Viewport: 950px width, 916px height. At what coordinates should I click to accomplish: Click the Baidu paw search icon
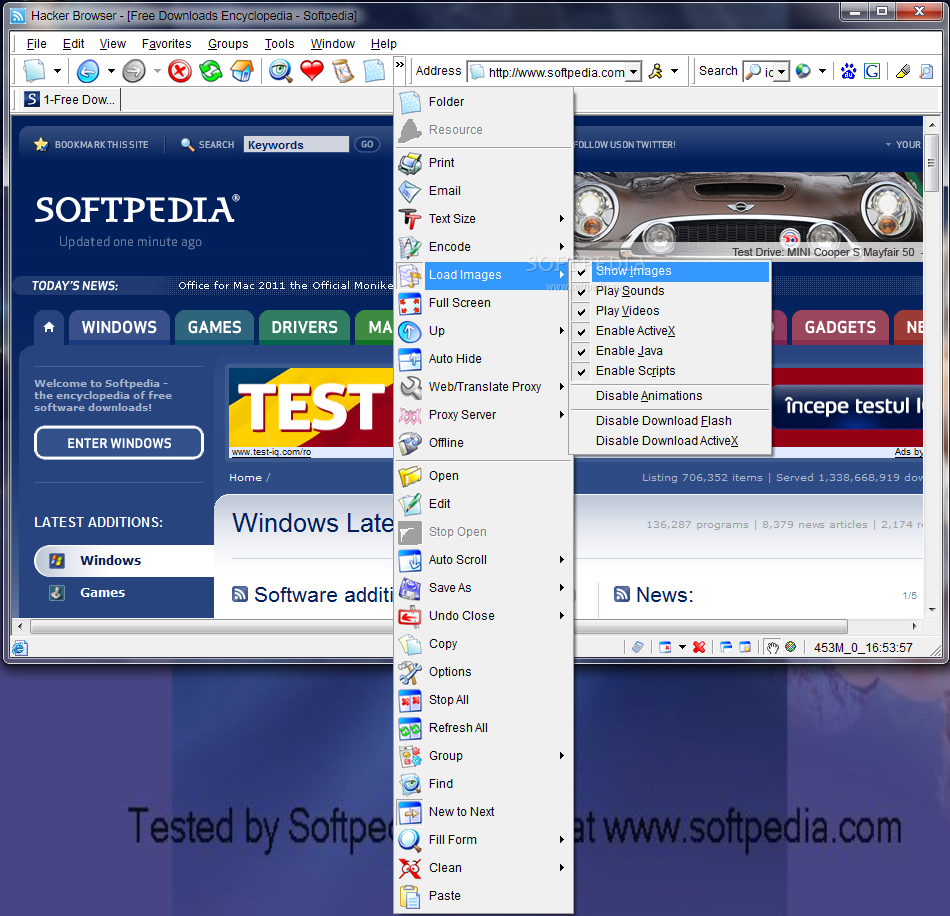point(848,71)
